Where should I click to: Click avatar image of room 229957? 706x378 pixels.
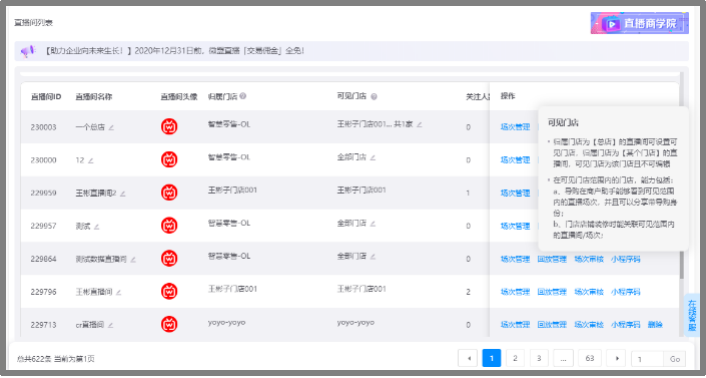click(x=169, y=225)
